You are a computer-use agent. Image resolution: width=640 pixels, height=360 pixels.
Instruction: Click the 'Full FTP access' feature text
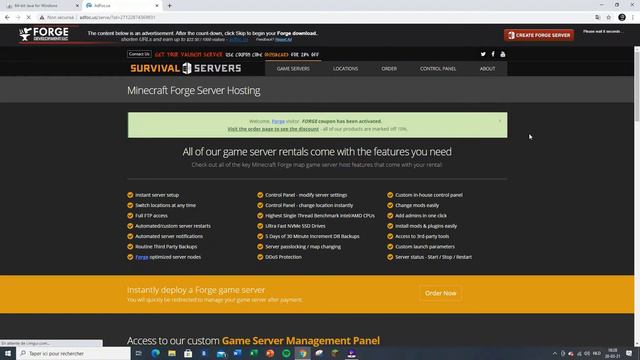pos(151,216)
